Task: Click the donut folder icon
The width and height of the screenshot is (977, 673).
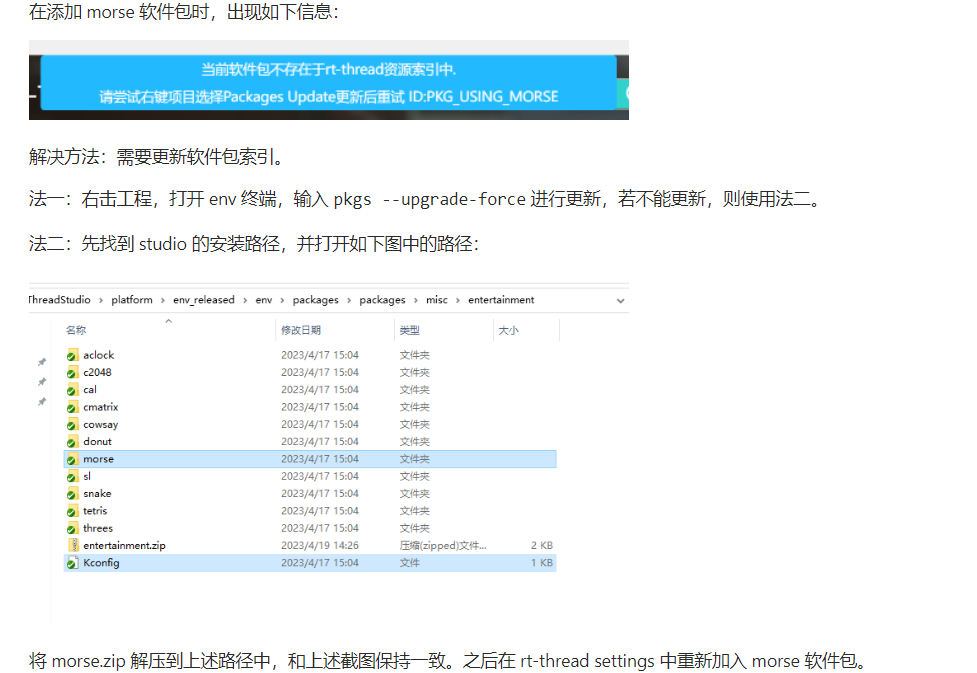Action: click(73, 442)
